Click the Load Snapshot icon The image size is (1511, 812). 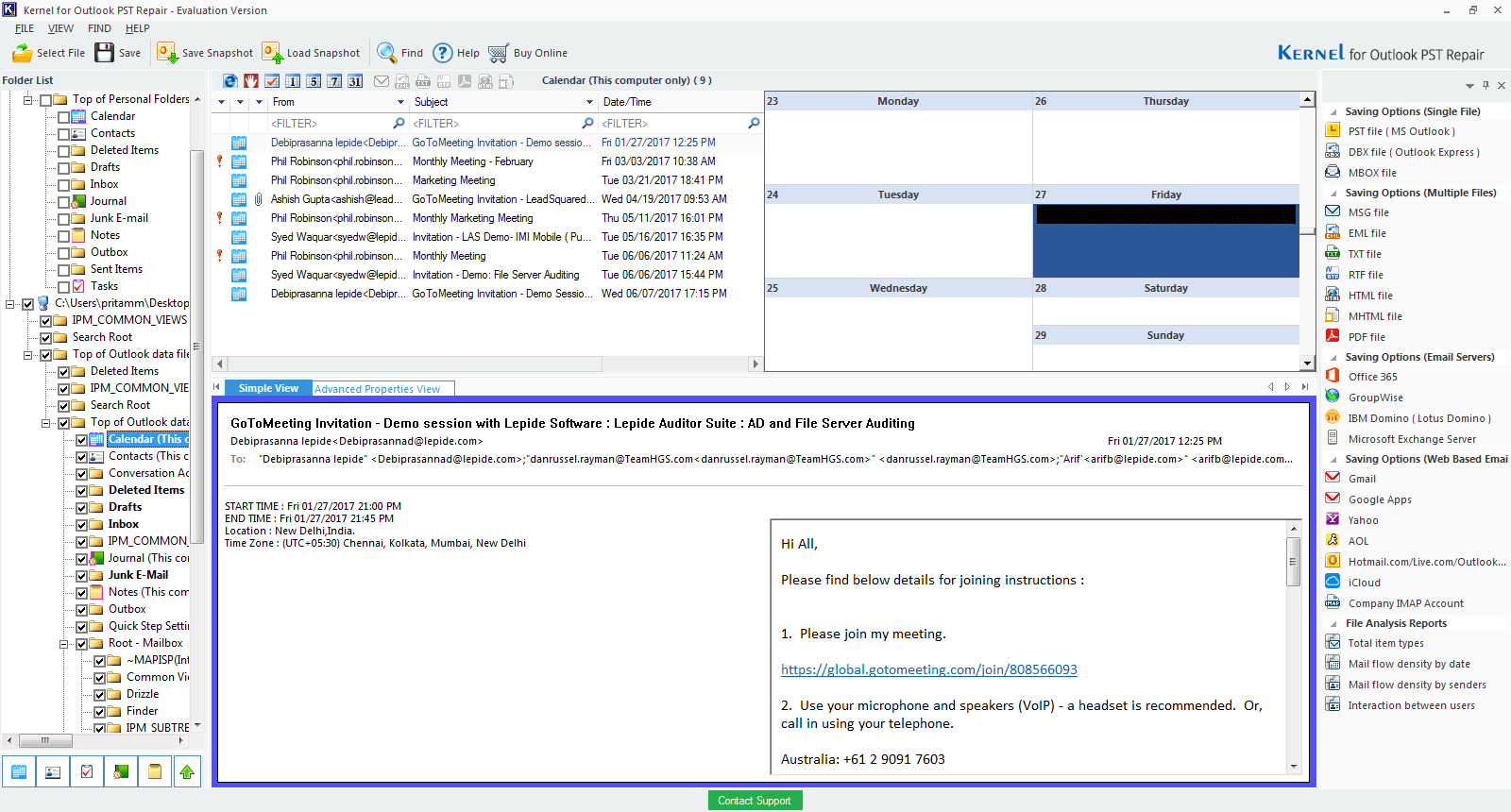(x=272, y=53)
